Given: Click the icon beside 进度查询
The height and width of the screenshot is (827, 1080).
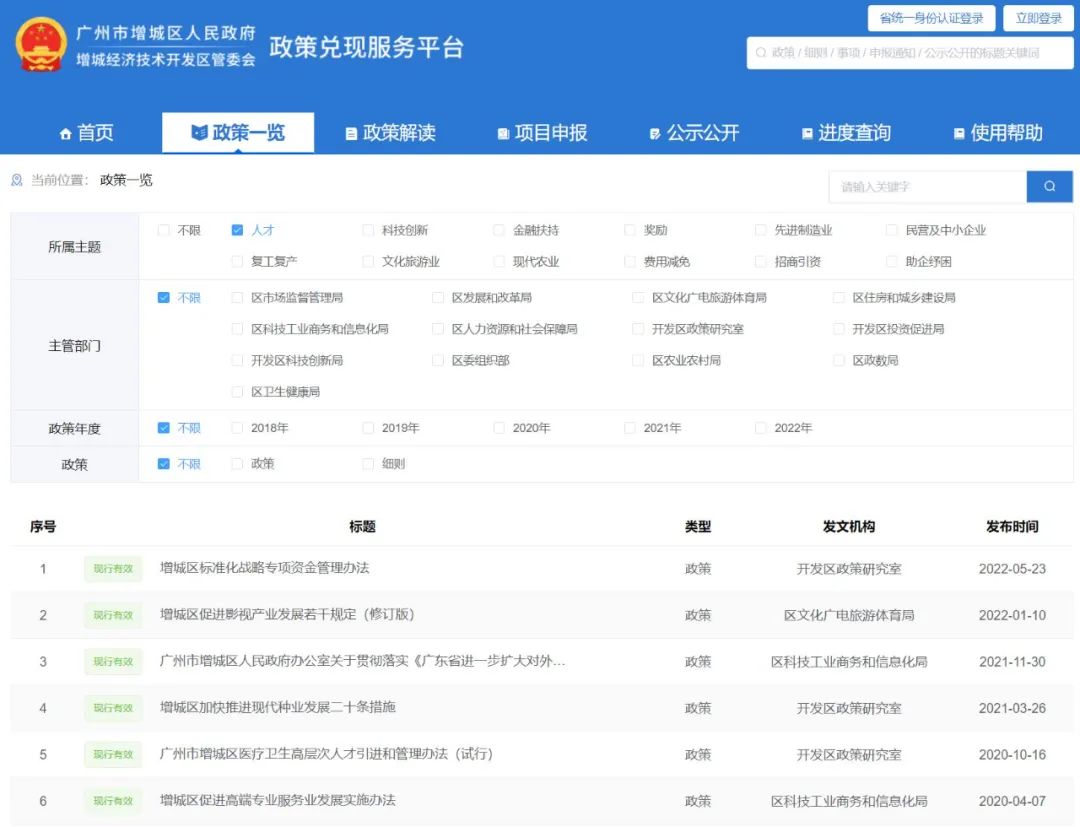Looking at the screenshot, I should 807,134.
